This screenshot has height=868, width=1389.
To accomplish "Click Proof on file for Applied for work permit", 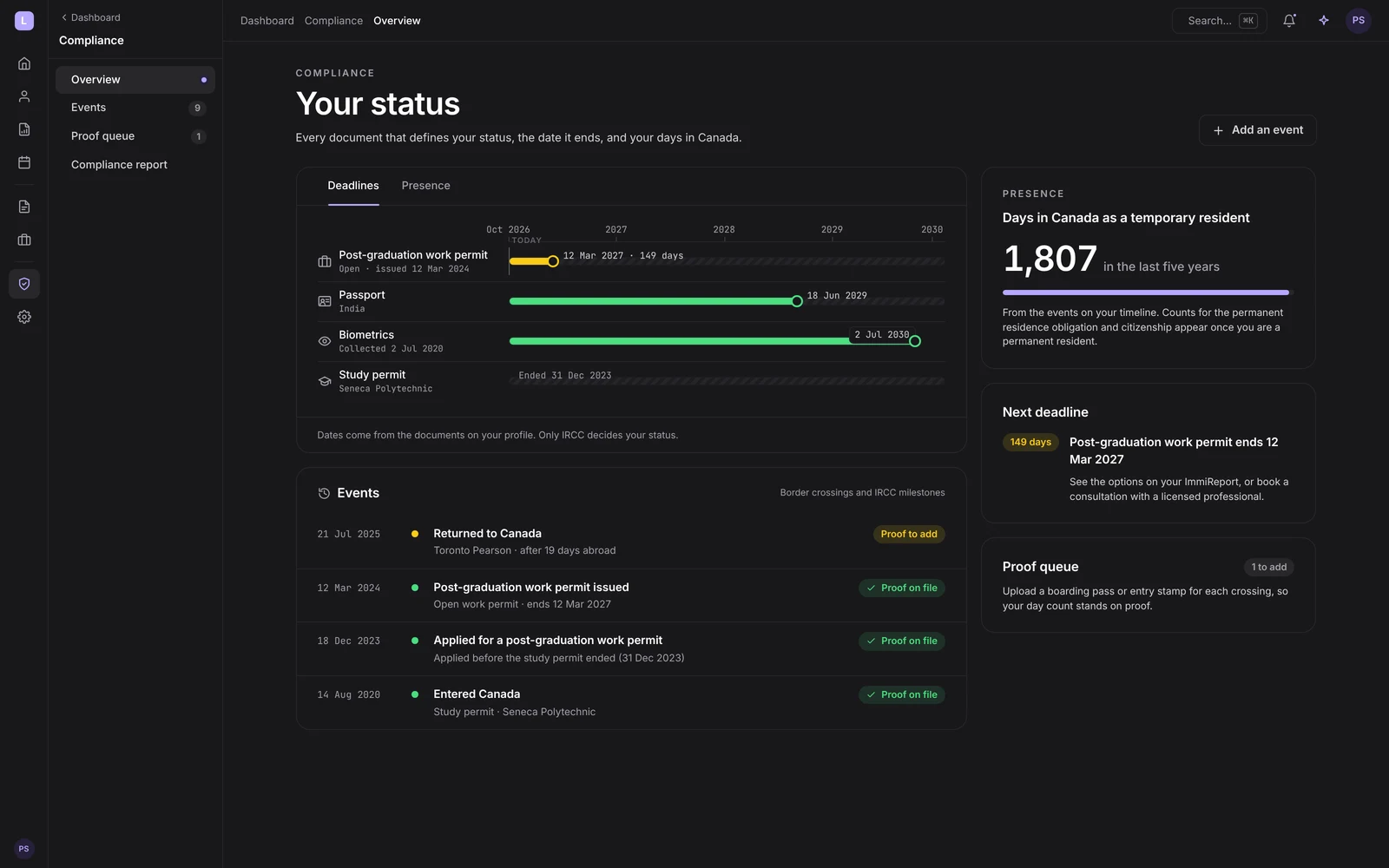I will pos(902,641).
